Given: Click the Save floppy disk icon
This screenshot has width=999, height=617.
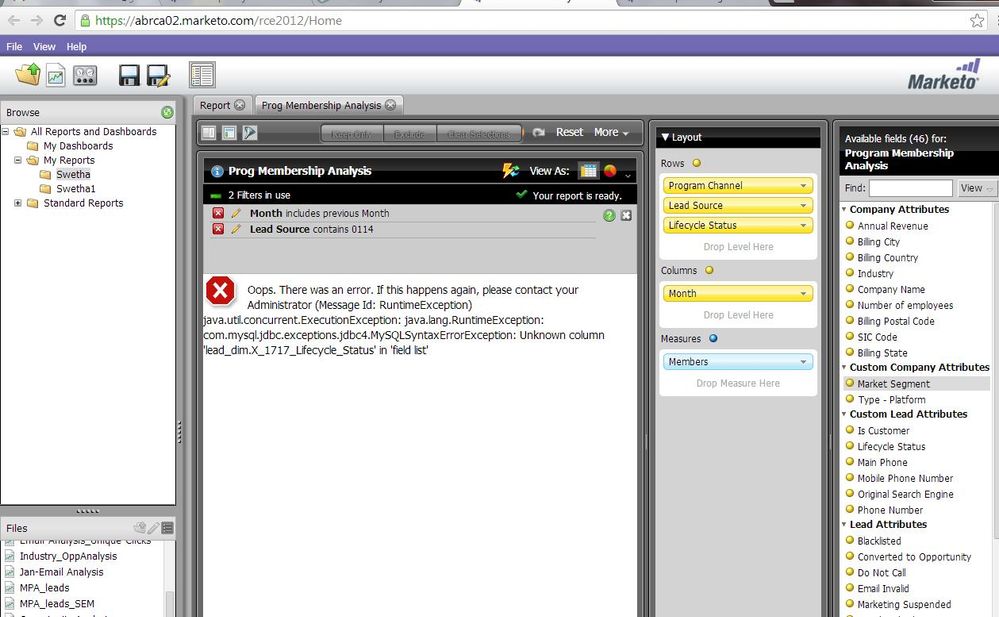Looking at the screenshot, I should pyautogui.click(x=129, y=75).
